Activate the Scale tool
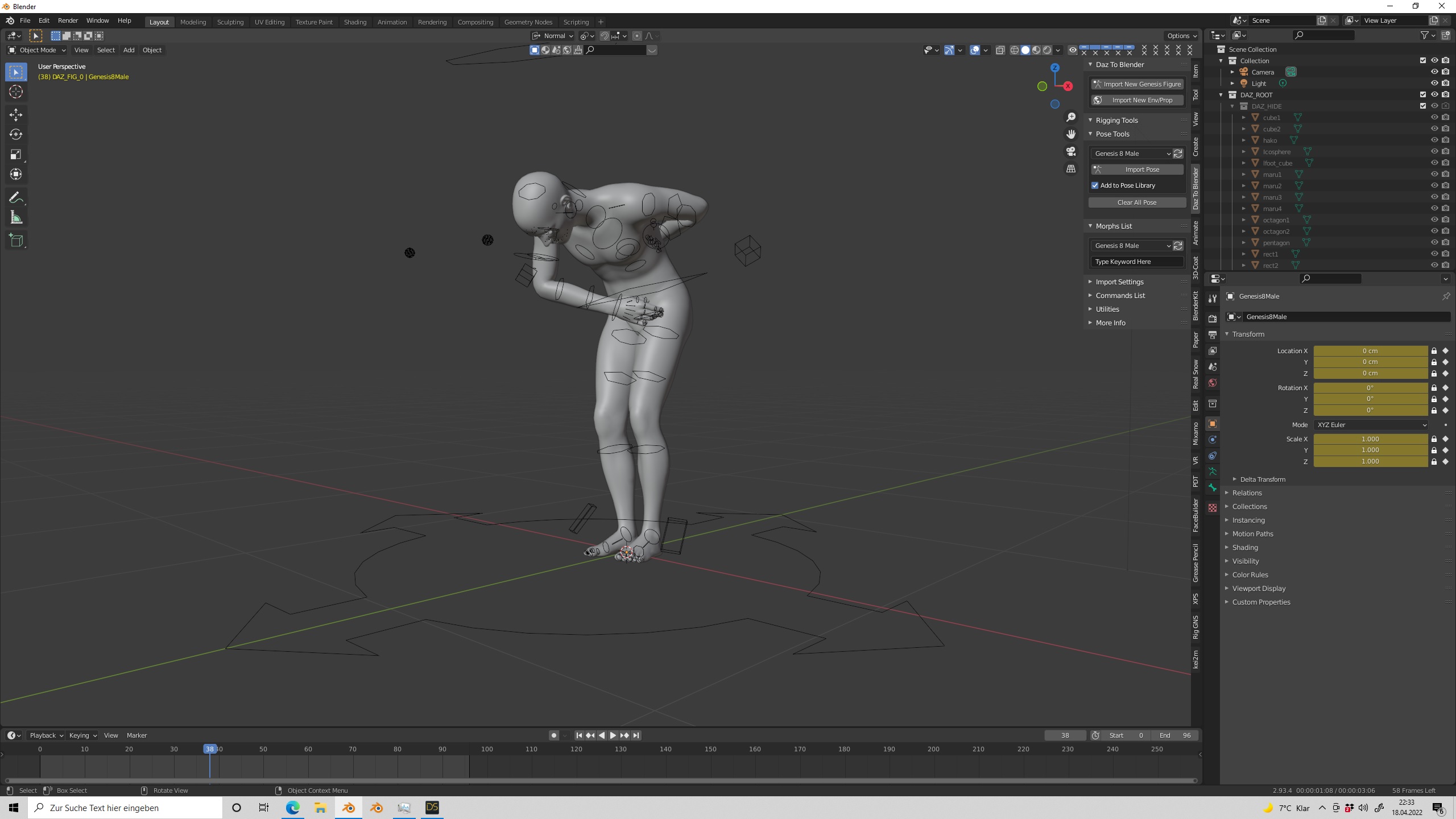The image size is (1456, 819). pos(16,155)
